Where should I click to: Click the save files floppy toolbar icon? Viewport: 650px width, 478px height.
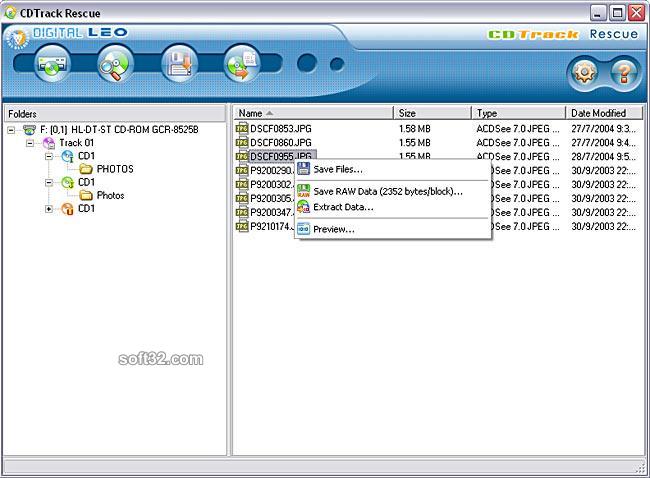(179, 64)
